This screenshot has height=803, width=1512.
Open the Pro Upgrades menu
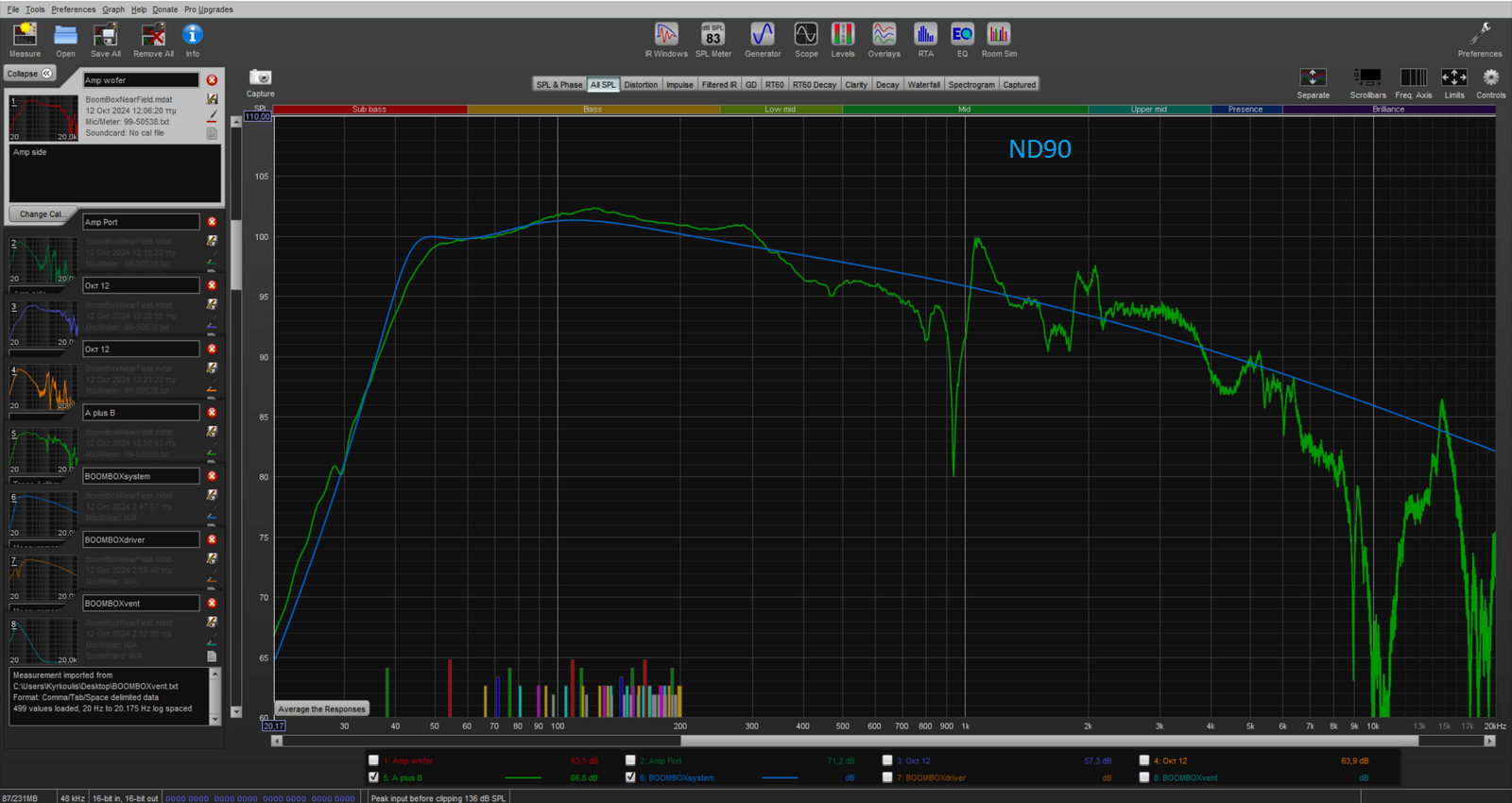[209, 9]
